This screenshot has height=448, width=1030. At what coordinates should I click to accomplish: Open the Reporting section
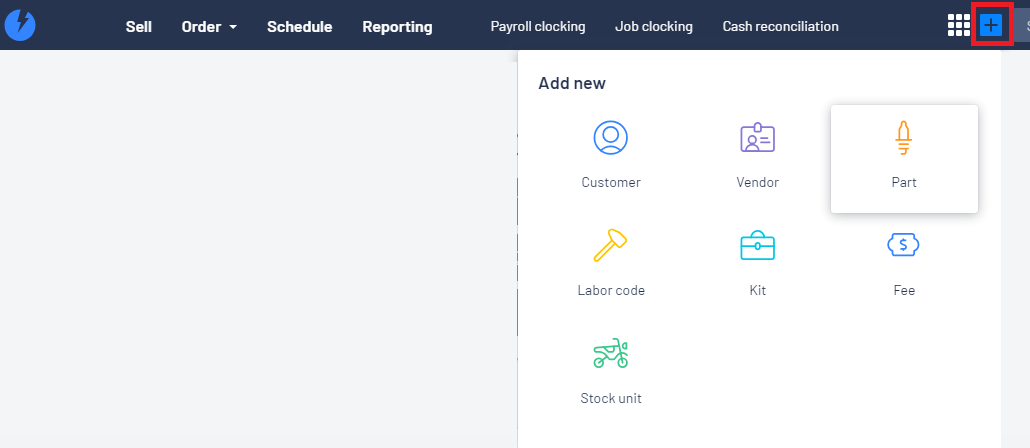397,27
